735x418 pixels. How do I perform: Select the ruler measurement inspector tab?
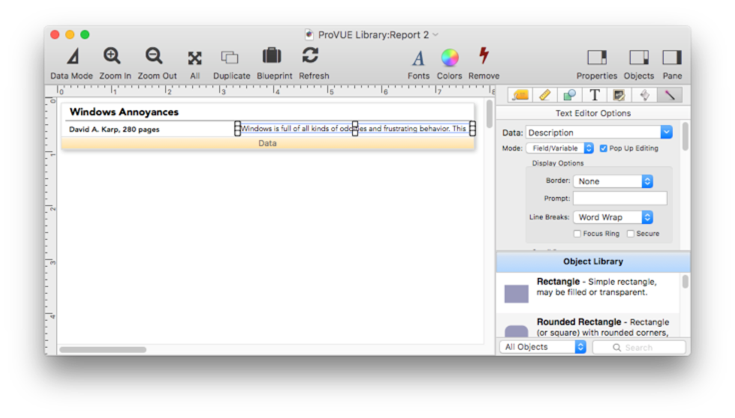[544, 95]
